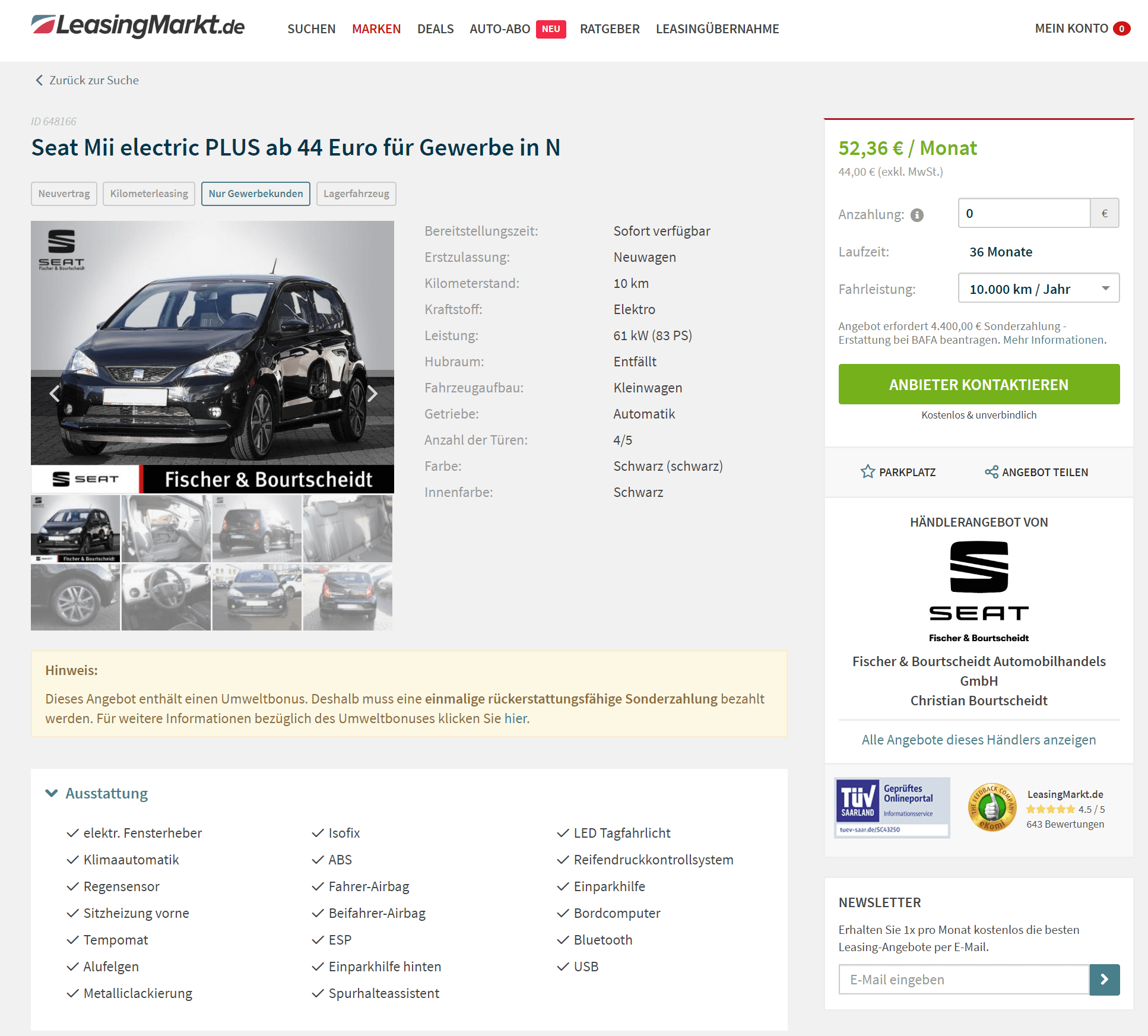Image resolution: width=1148 pixels, height=1036 pixels.
Task: Open the Mein Konto notification badge
Action: tap(1122, 28)
